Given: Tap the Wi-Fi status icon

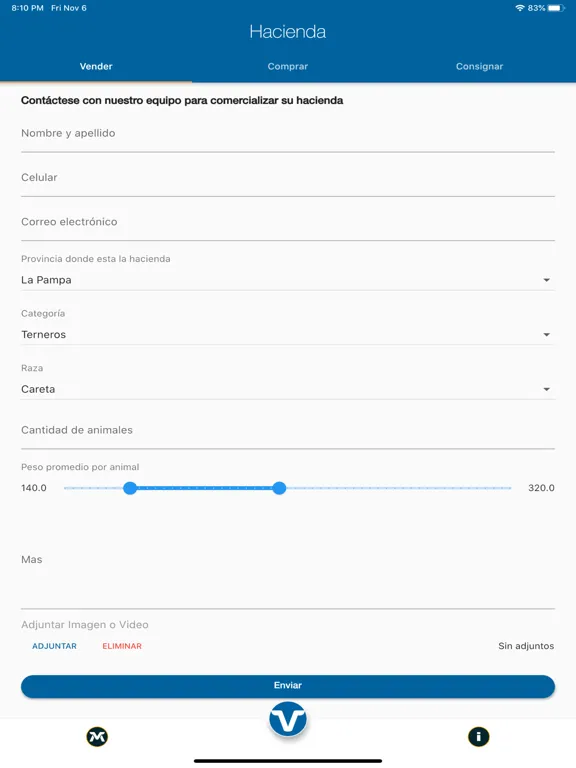Looking at the screenshot, I should coord(520,8).
